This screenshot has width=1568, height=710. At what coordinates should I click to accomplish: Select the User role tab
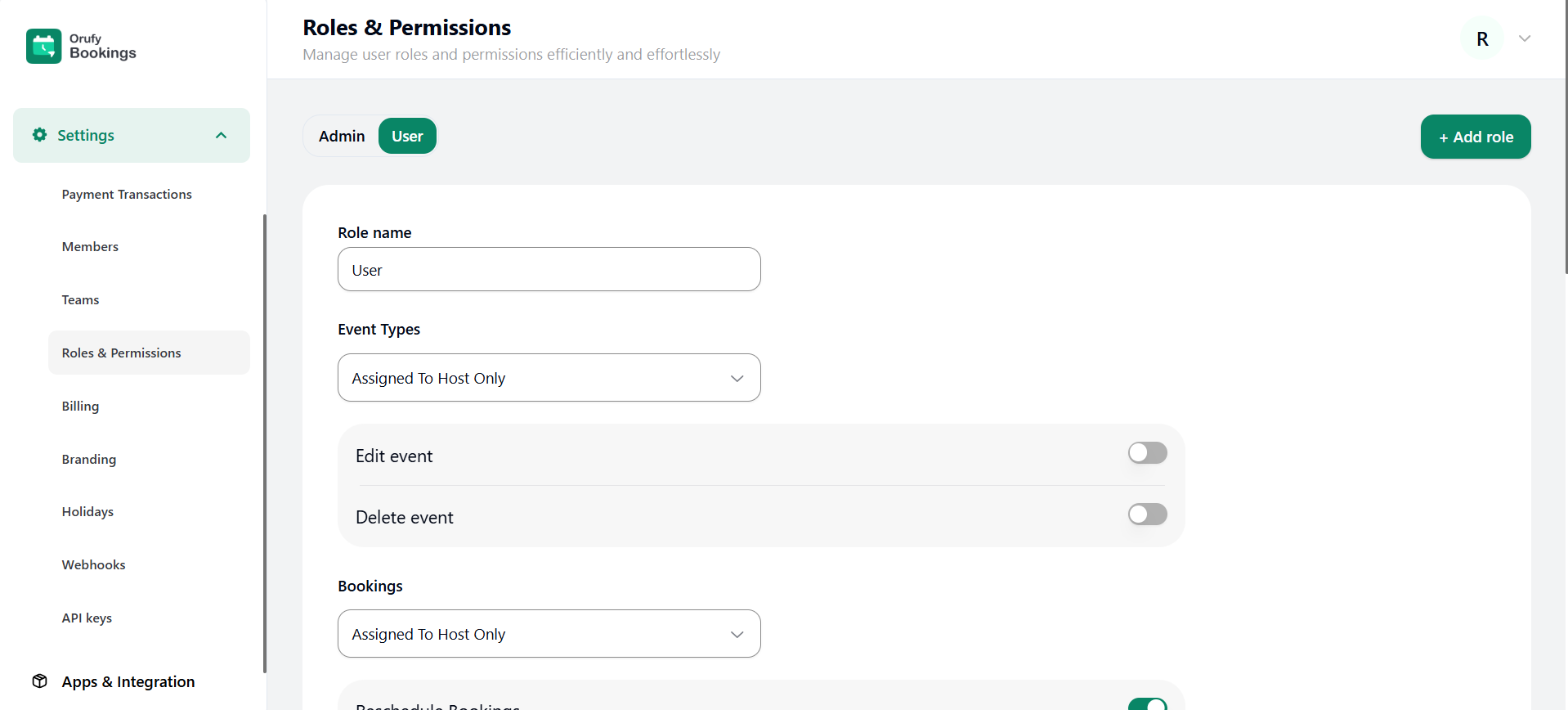[407, 137]
